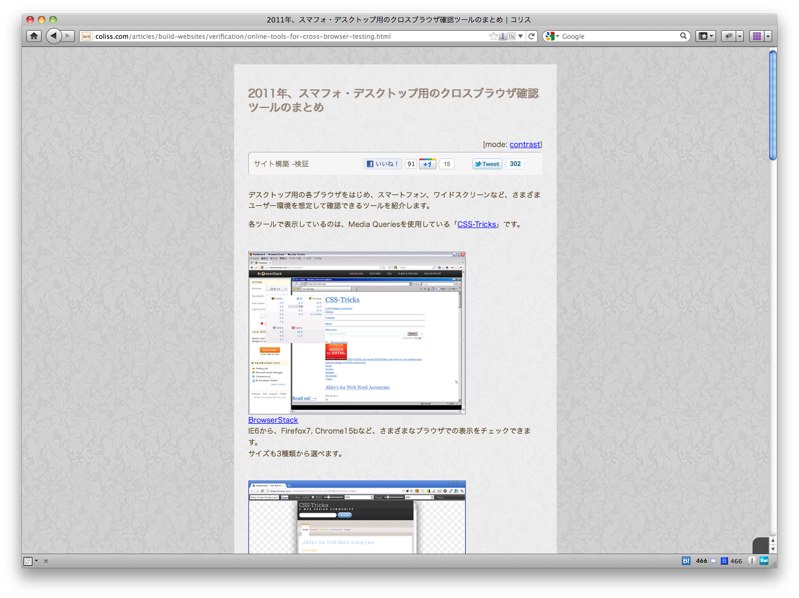This screenshot has height=598, width=799.
Task: Click the tweet count 302
Action: (515, 164)
